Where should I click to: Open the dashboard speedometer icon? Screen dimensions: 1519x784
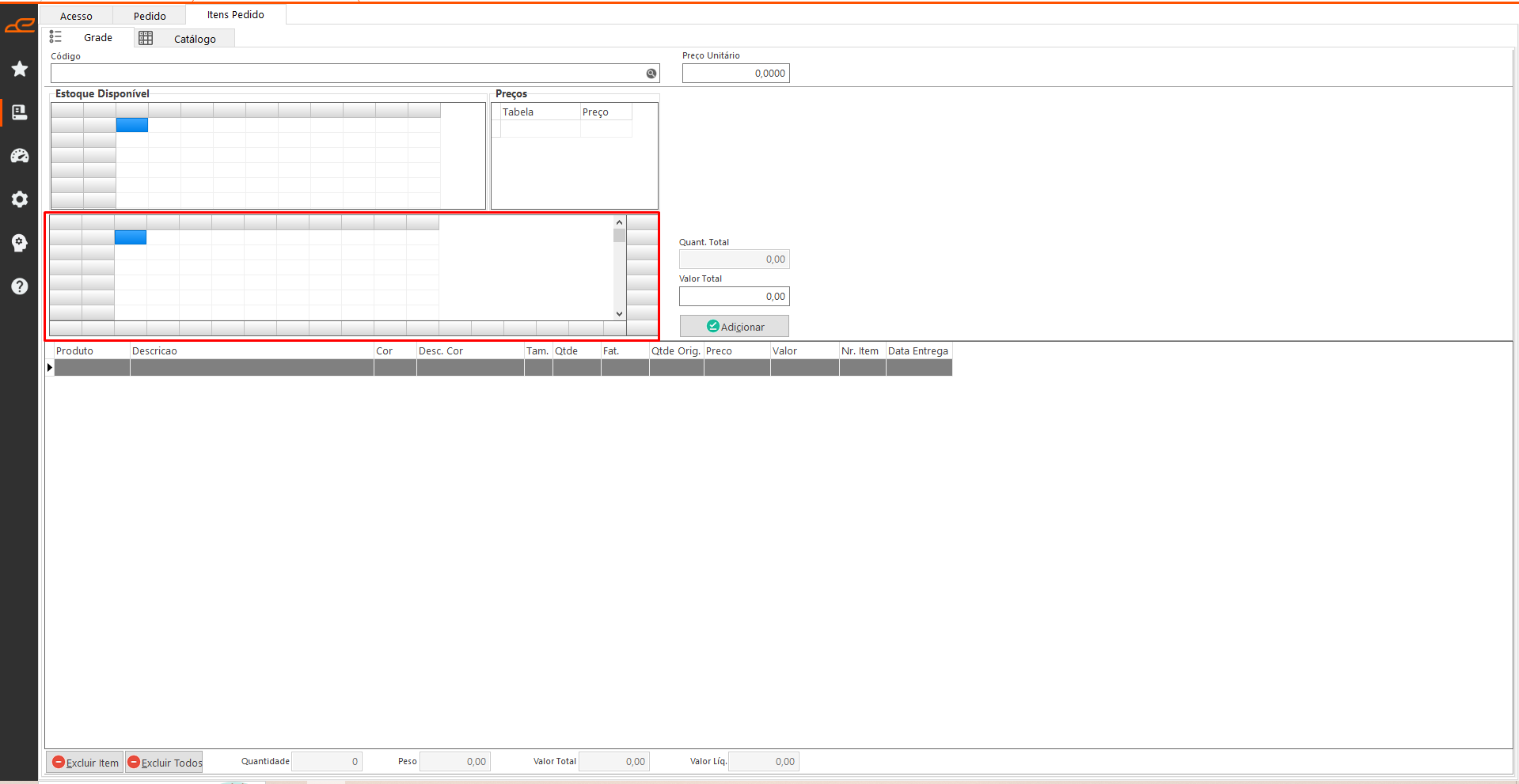click(x=20, y=156)
